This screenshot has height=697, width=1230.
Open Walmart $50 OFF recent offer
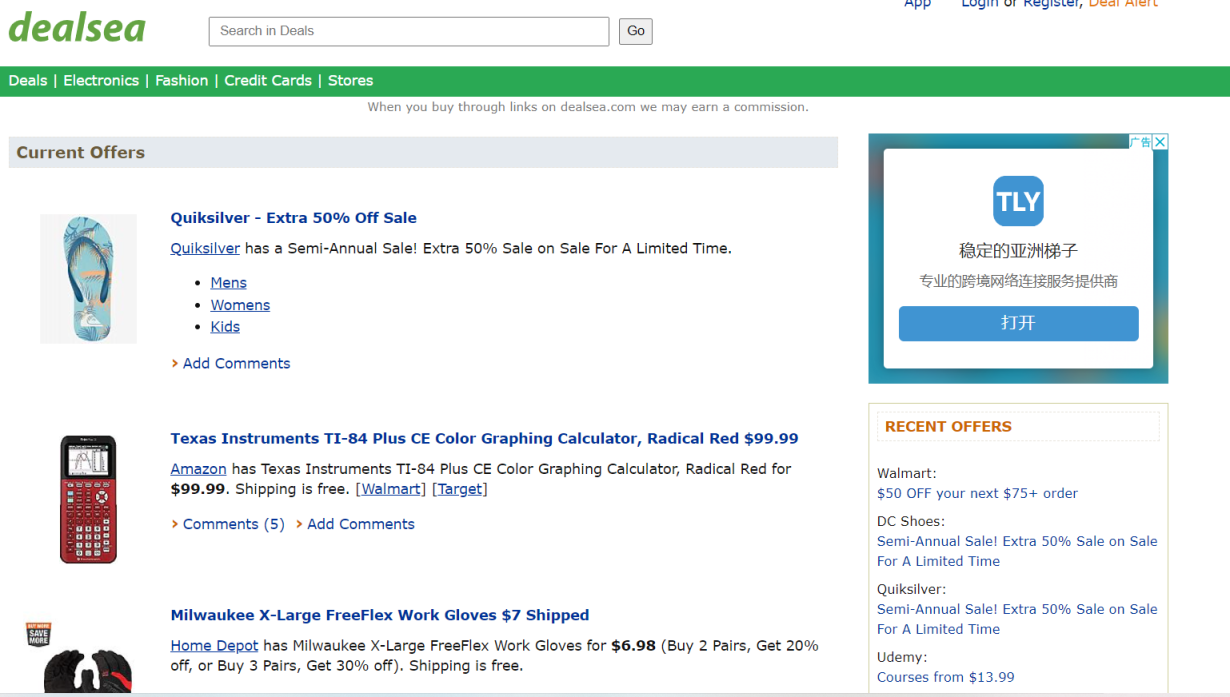977,493
